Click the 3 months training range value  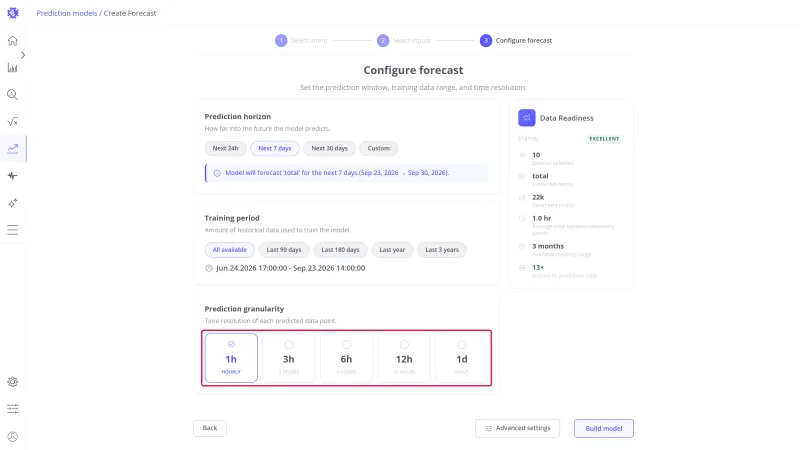click(548, 246)
